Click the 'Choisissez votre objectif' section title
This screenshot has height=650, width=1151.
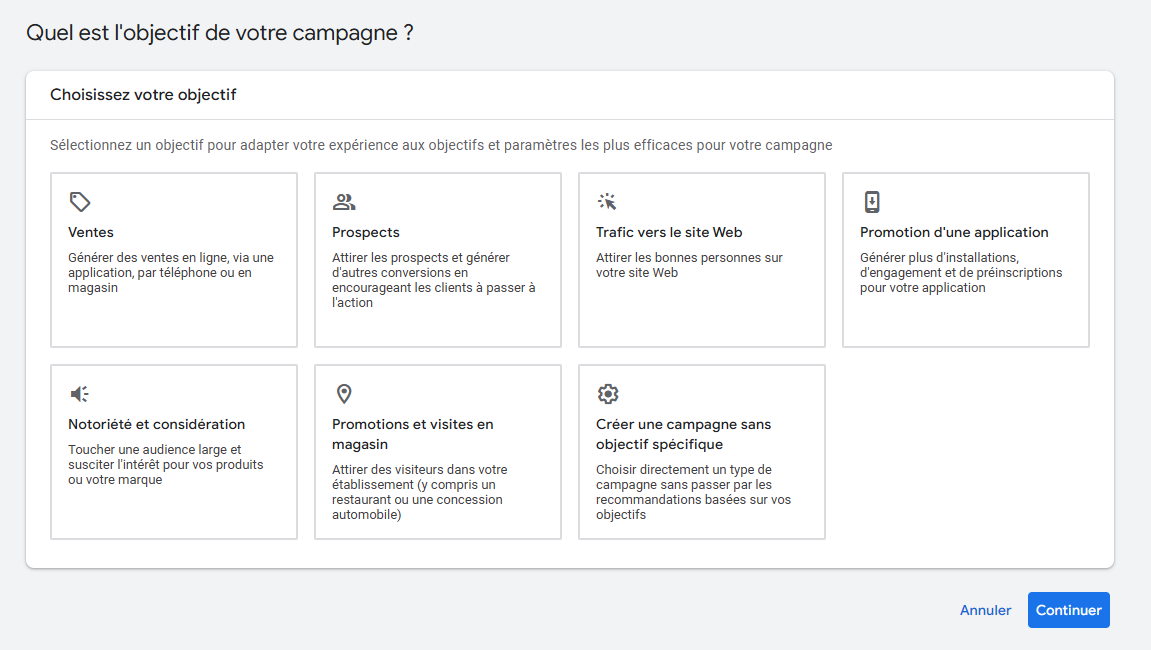pyautogui.click(x=143, y=95)
